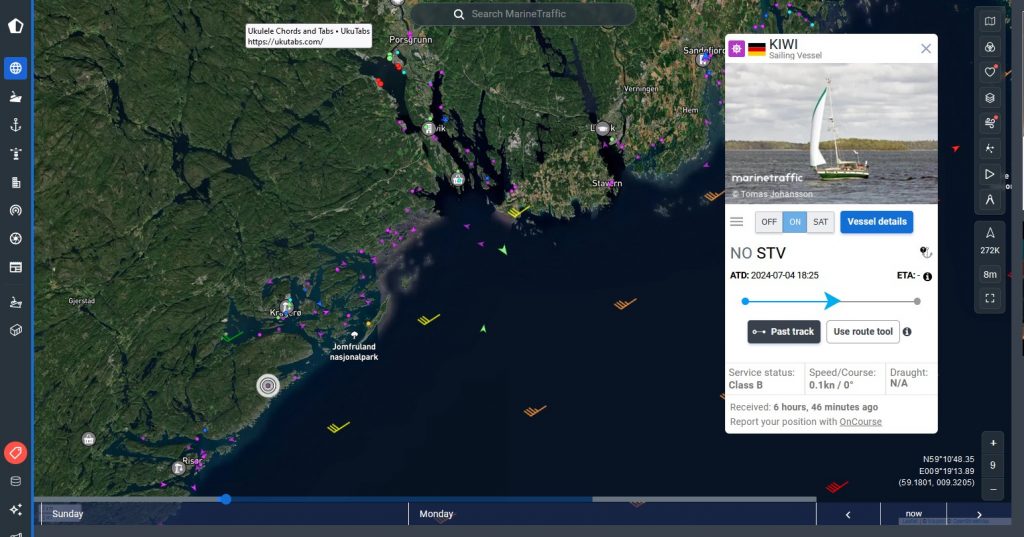Advance timeline with right chevron arrow

(978, 514)
